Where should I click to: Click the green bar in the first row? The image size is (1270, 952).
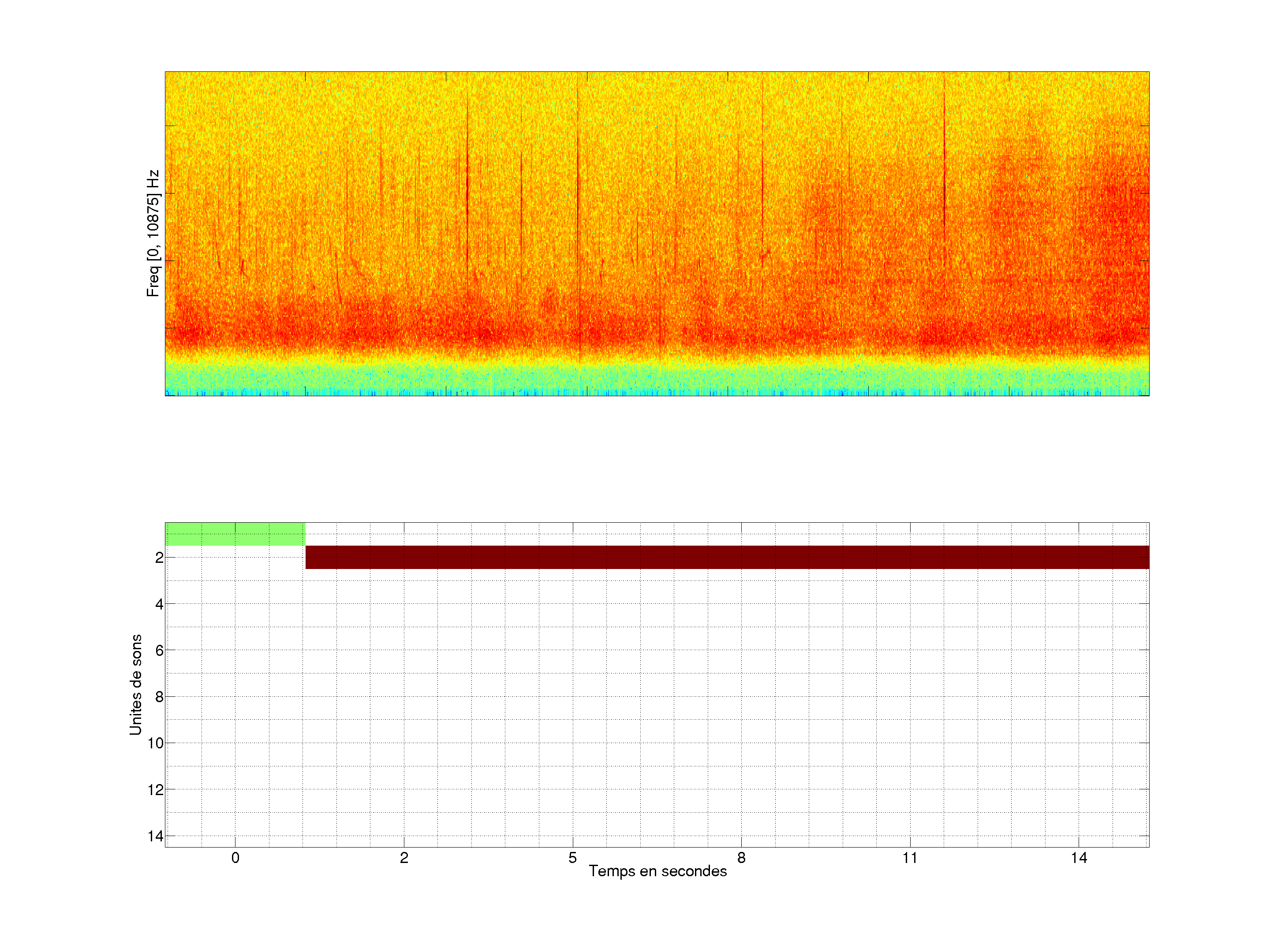pos(235,534)
